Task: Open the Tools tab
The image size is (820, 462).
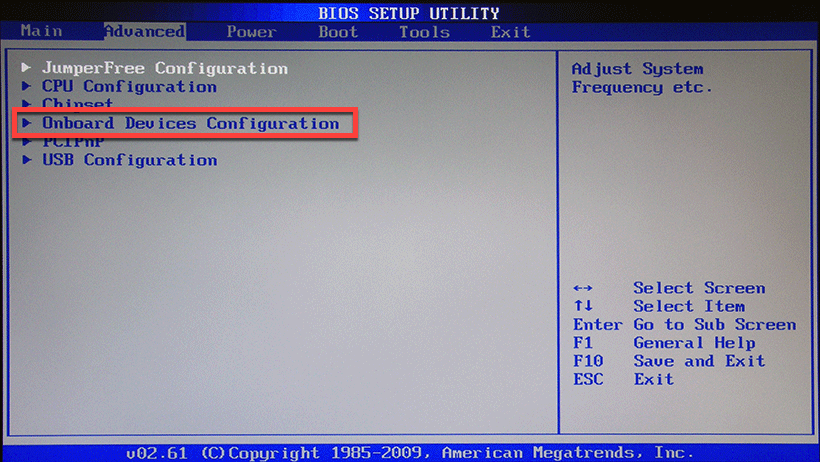Action: [x=424, y=31]
